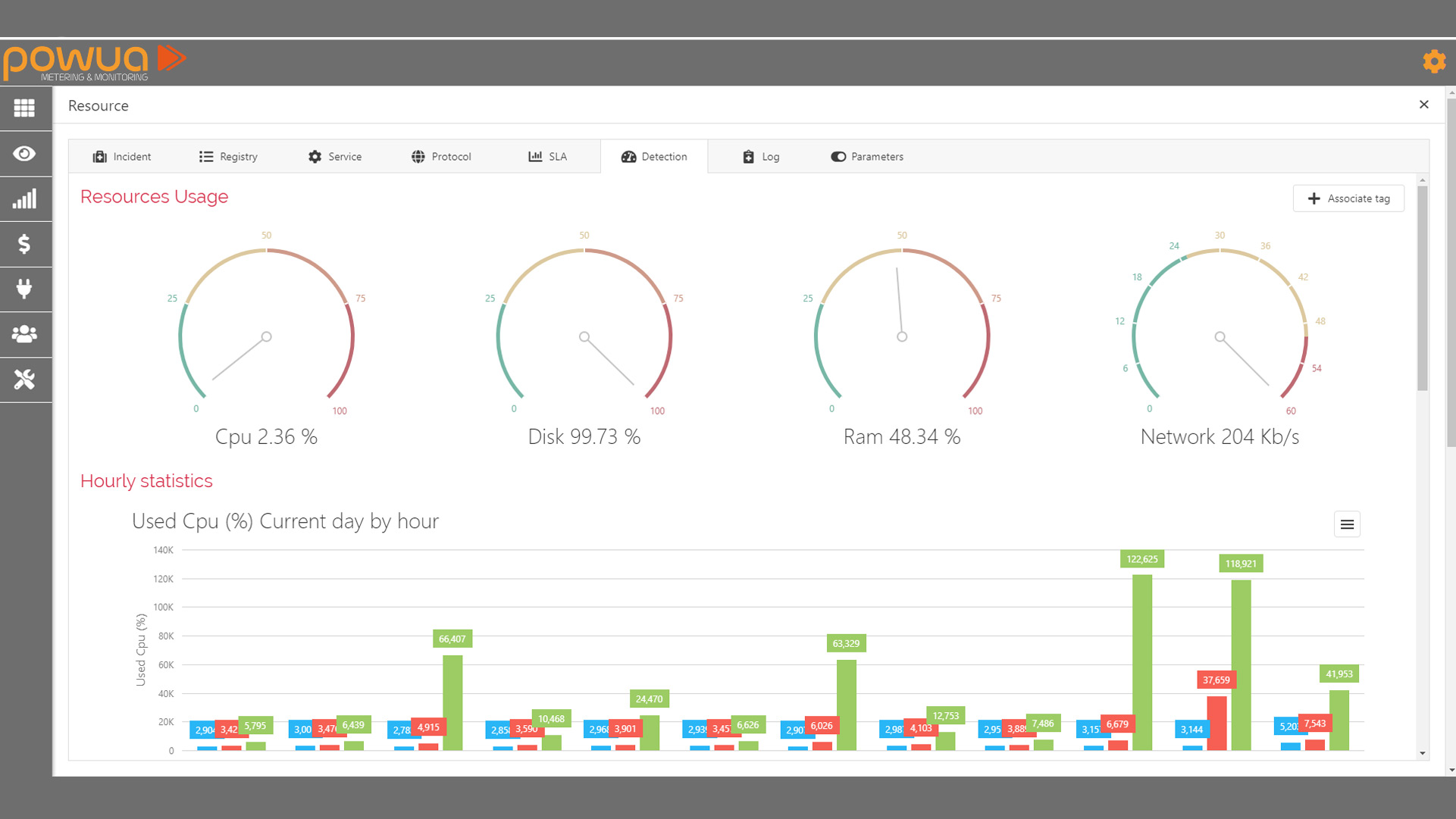Open the Registry tab
The width and height of the screenshot is (1456, 819).
[228, 157]
